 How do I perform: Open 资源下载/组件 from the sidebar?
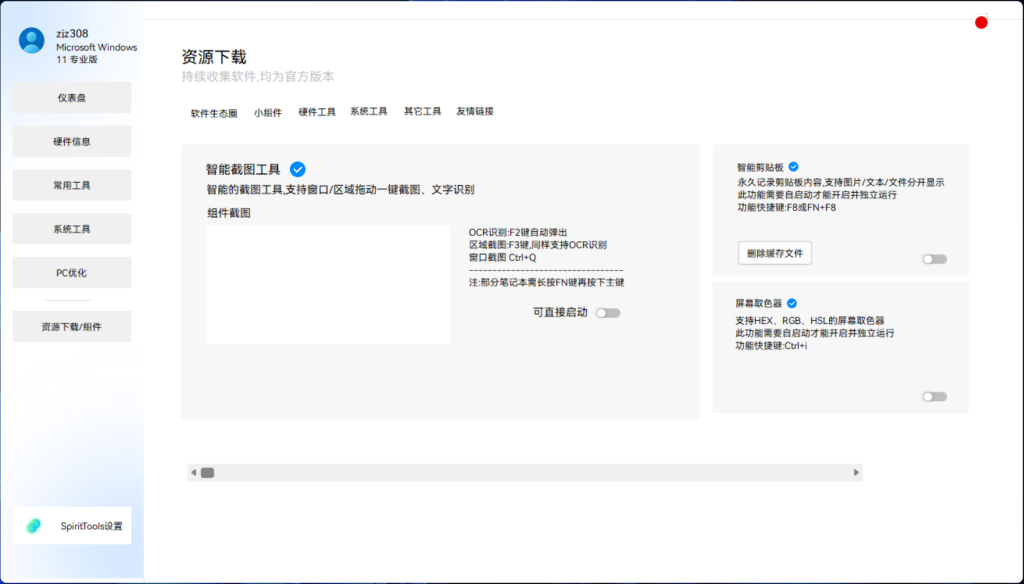(71, 326)
